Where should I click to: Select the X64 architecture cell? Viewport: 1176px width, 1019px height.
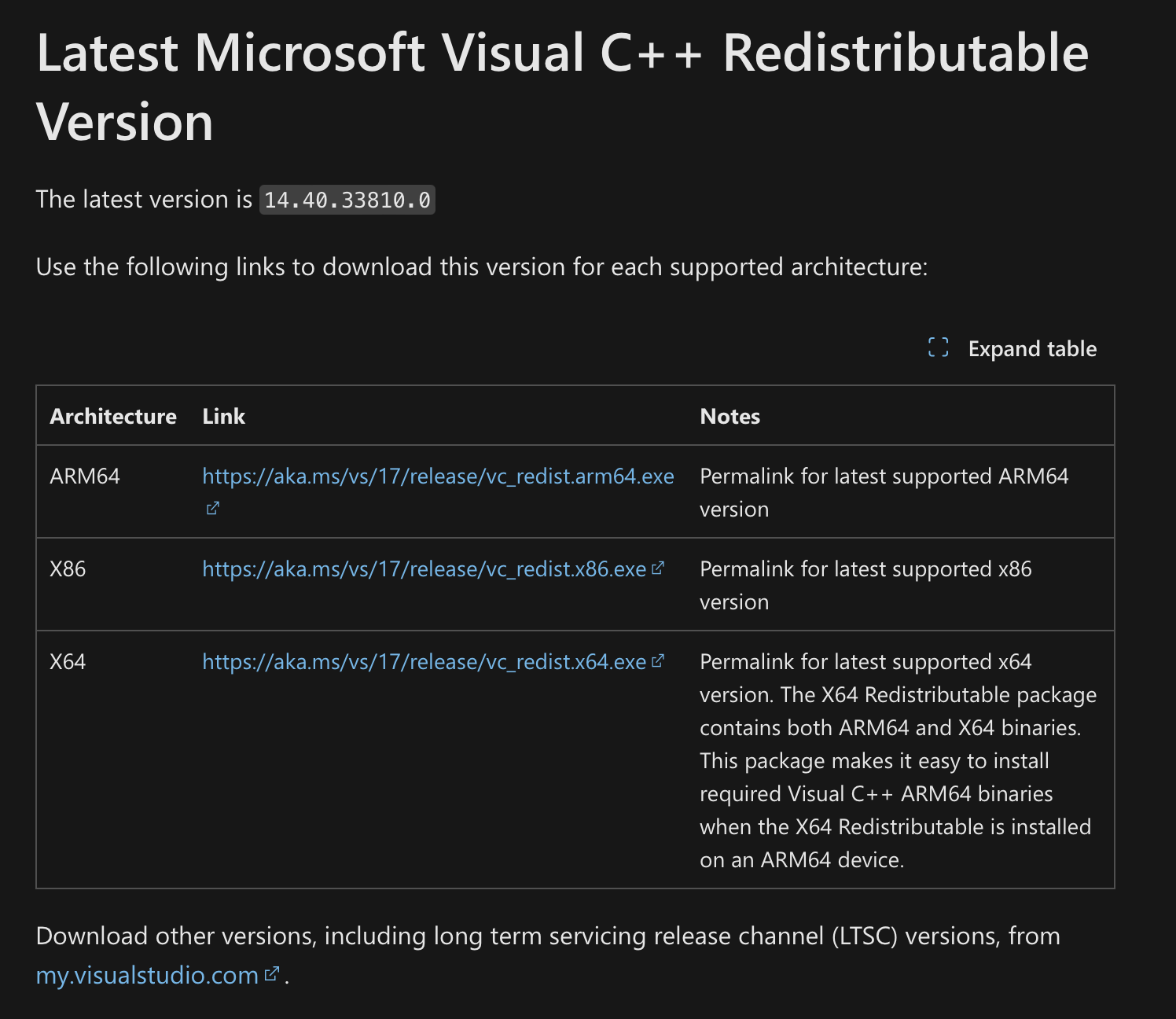(x=68, y=662)
